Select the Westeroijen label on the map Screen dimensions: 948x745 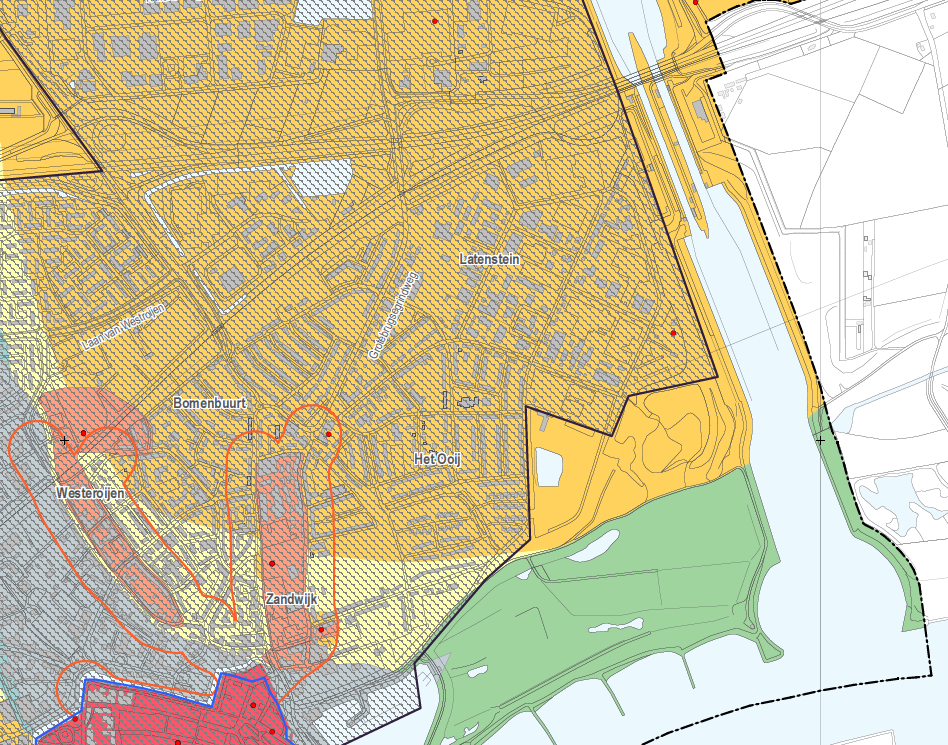point(89,493)
